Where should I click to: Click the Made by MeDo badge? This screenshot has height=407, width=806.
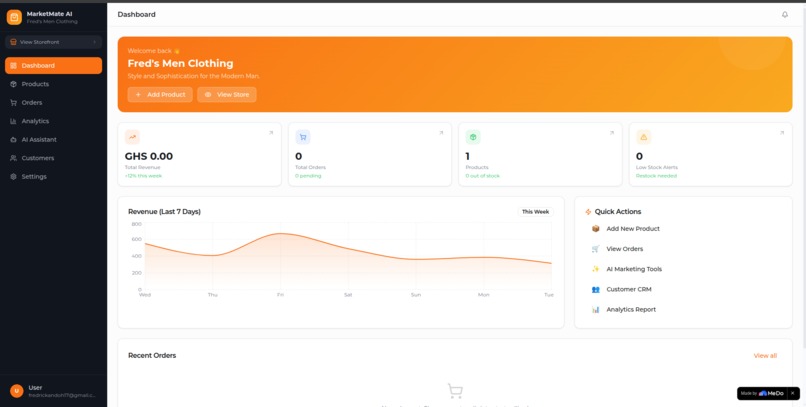[x=762, y=393]
